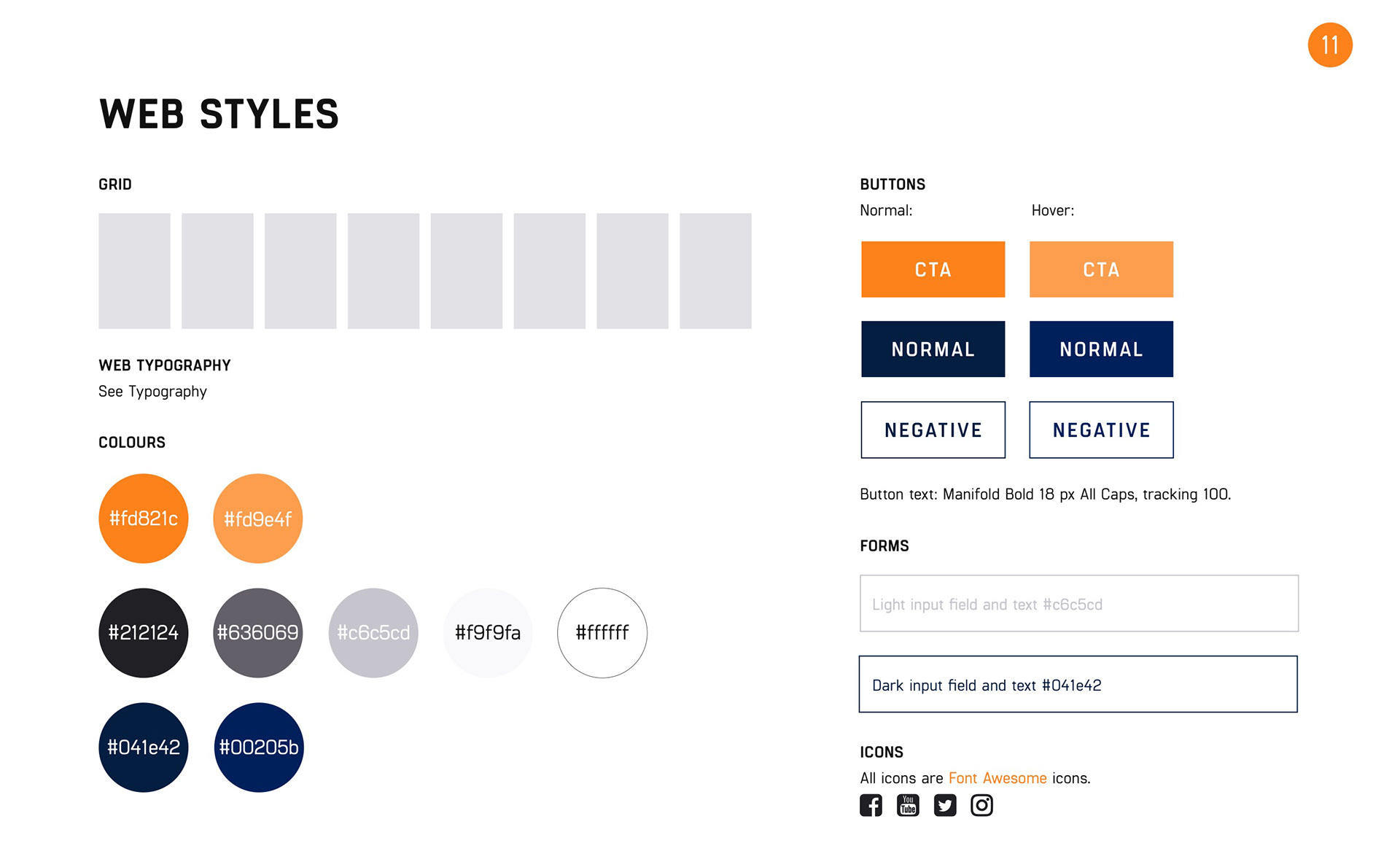Focus the dark input field #041e42
Image resolution: width=1400 pixels, height=862 pixels.
point(1078,684)
